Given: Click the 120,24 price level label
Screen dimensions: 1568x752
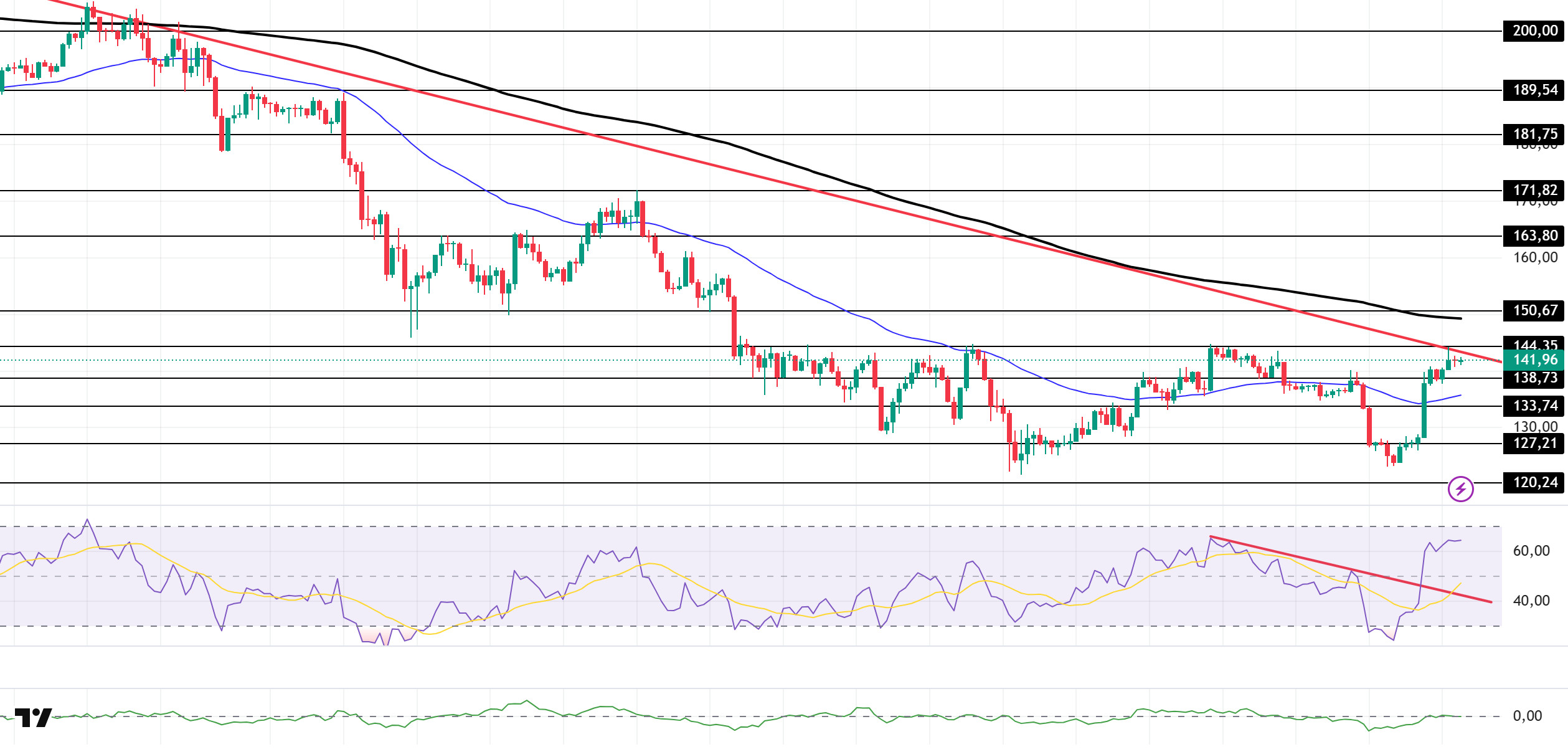Looking at the screenshot, I should click(1534, 482).
